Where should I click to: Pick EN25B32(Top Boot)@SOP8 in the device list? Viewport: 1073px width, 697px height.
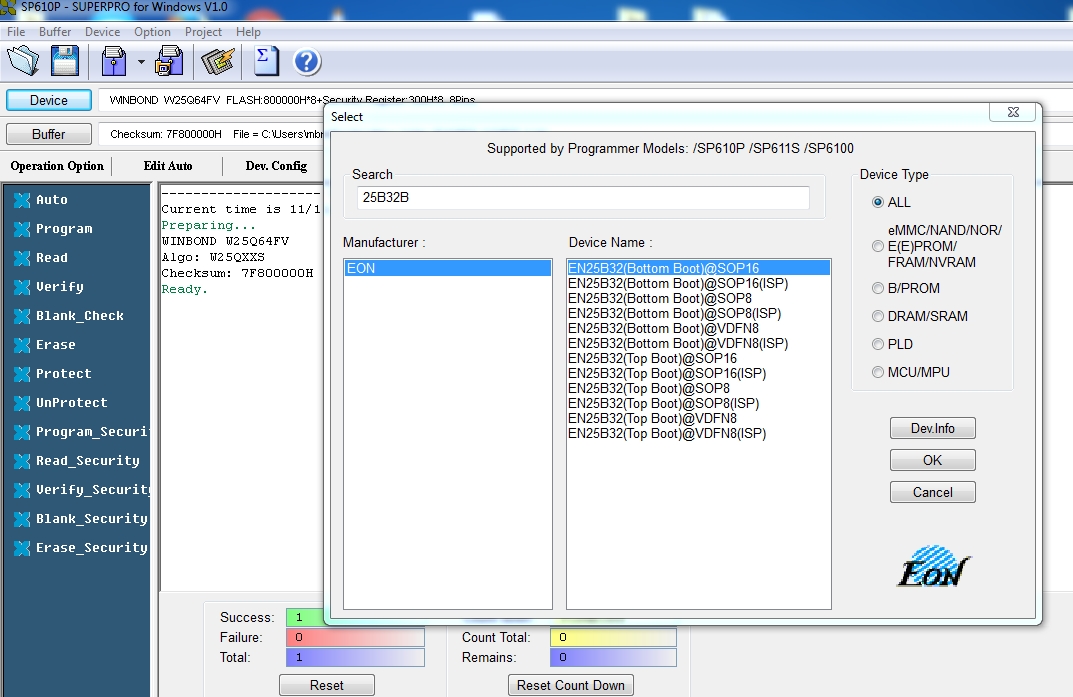648,388
